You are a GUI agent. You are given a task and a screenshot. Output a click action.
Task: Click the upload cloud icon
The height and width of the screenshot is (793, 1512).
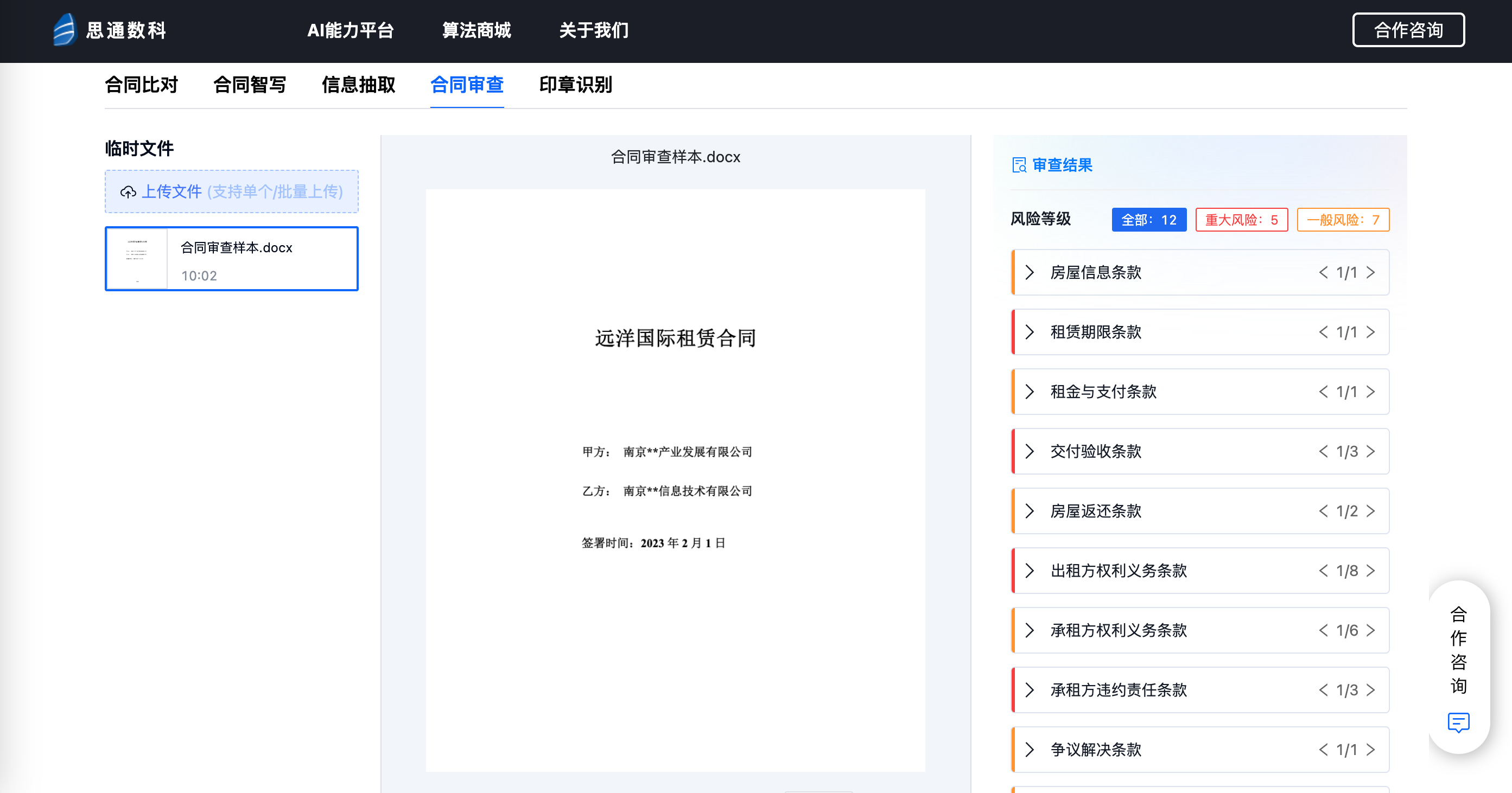pos(128,192)
